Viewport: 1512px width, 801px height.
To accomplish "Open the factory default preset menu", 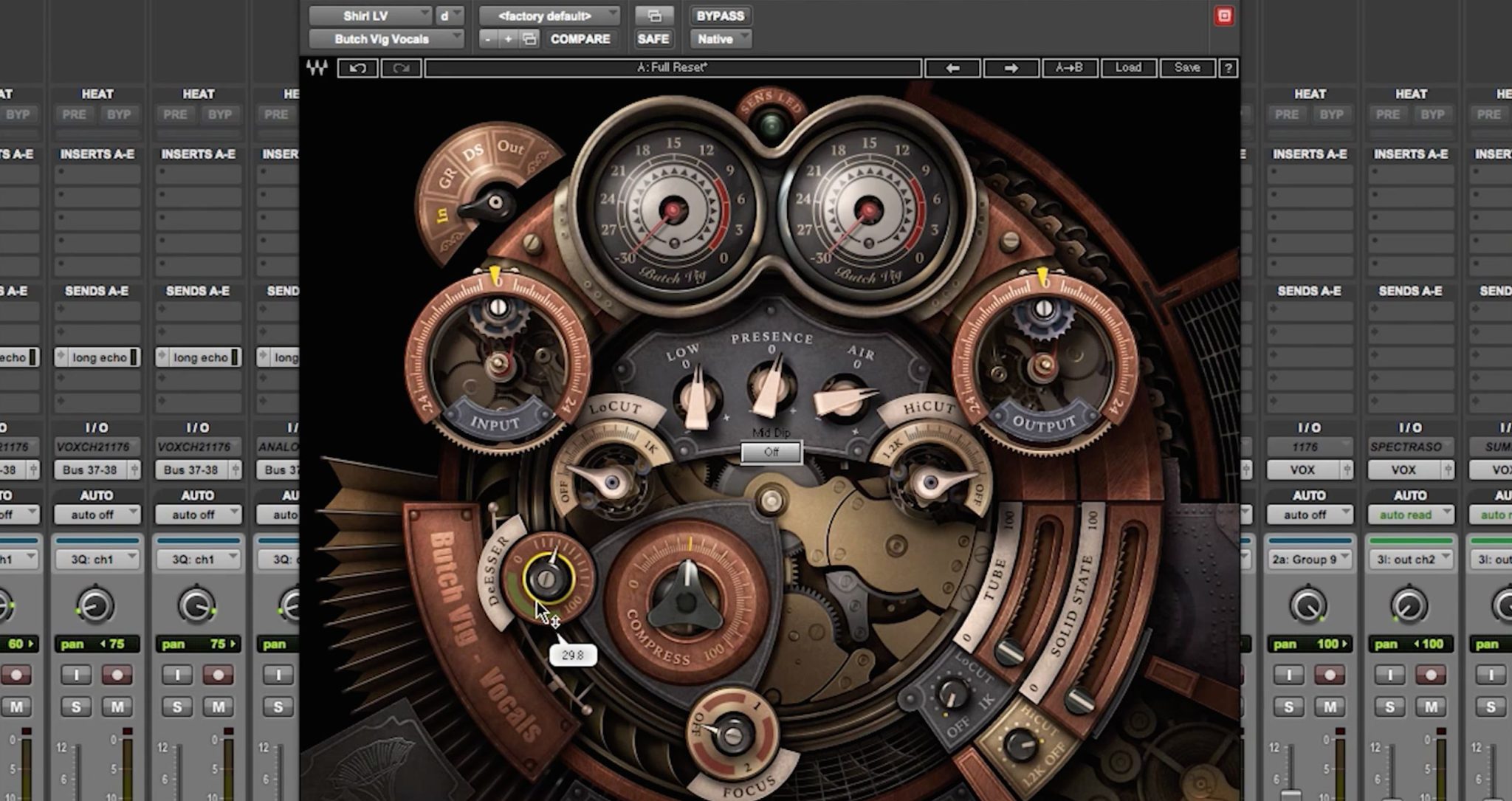I will pos(550,16).
